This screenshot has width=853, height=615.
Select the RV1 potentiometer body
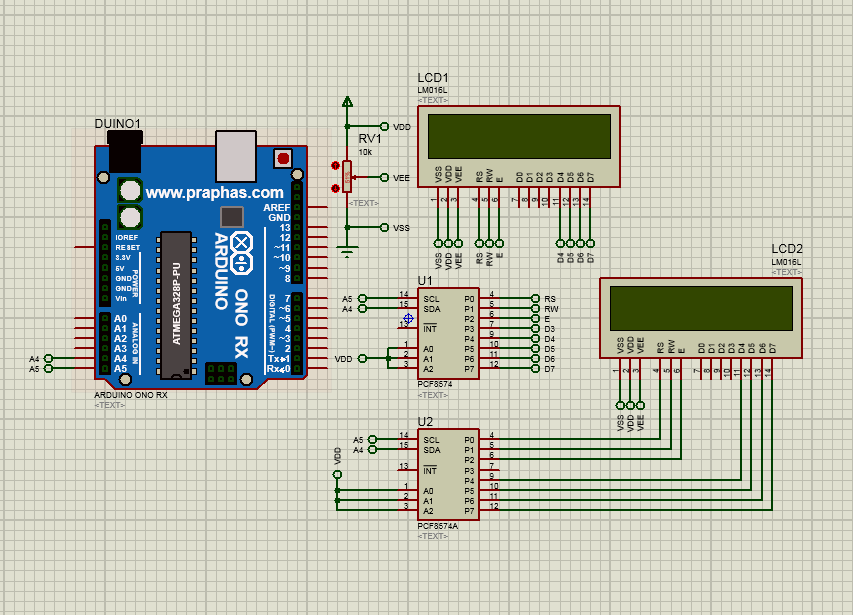point(347,177)
